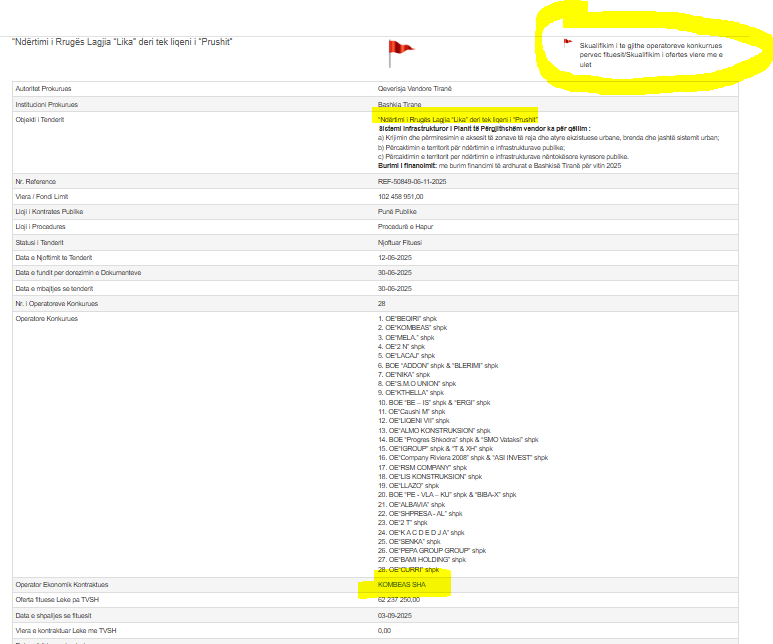Image resolution: width=773 pixels, height=644 pixels.
Task: Click the highlighted winner 'KOMBEAS SHA'
Action: tap(405, 584)
